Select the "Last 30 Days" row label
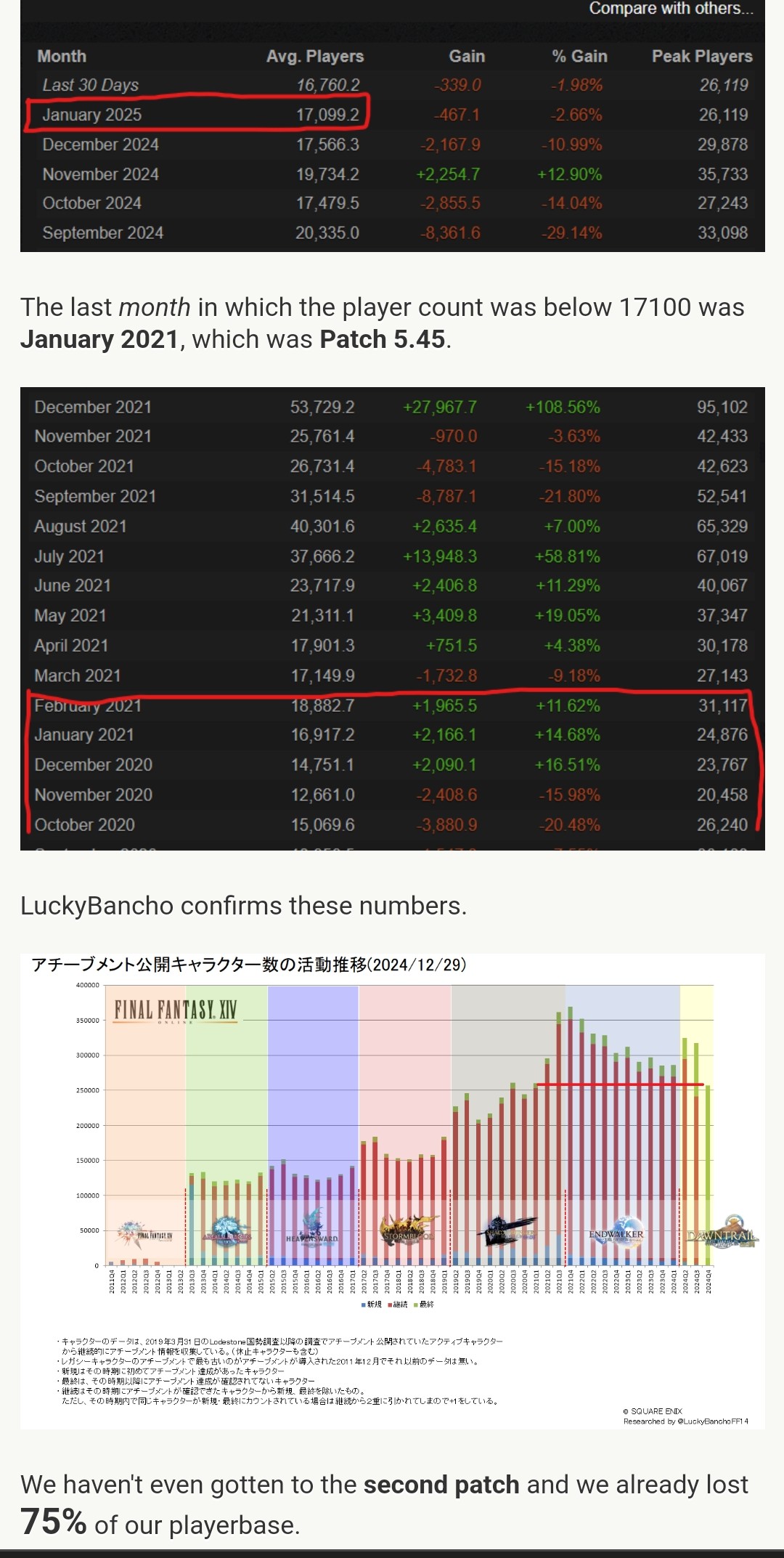 pos(90,85)
